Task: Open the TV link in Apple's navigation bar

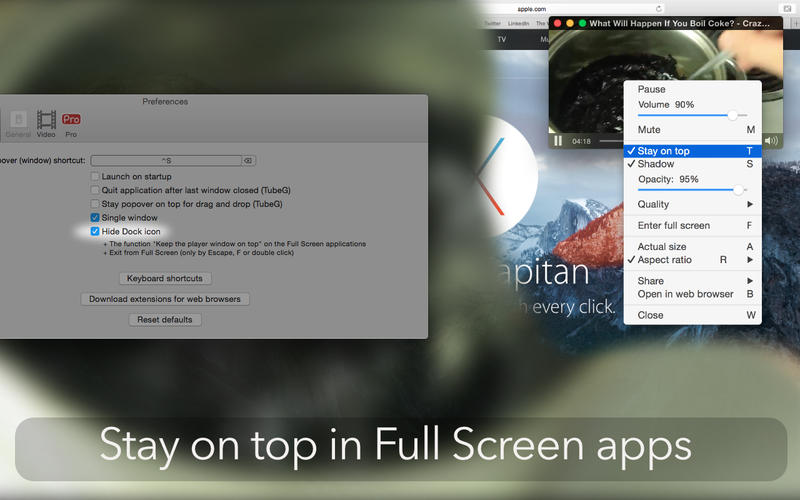Action: [x=502, y=39]
